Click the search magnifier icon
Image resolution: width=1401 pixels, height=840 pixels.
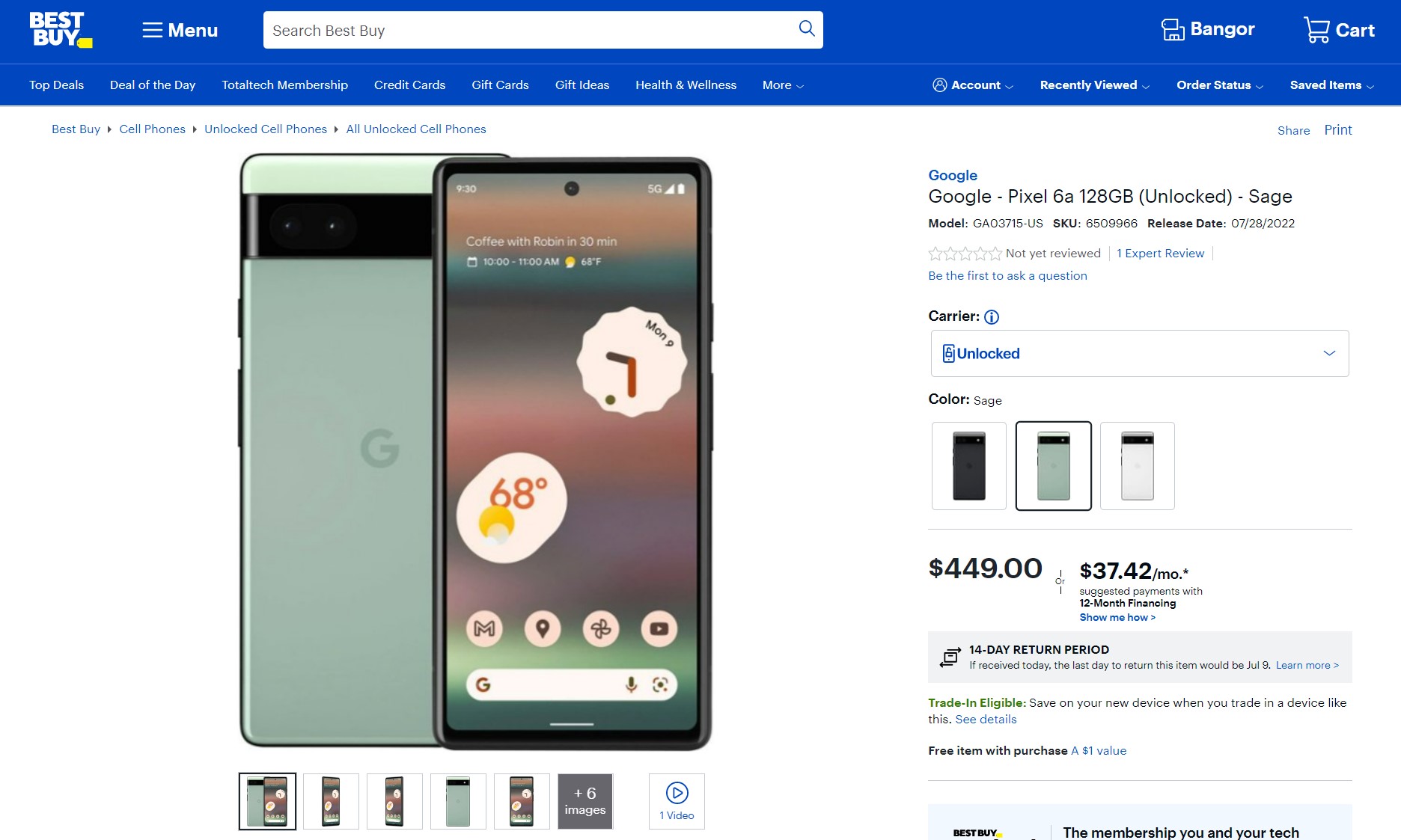[x=806, y=29]
